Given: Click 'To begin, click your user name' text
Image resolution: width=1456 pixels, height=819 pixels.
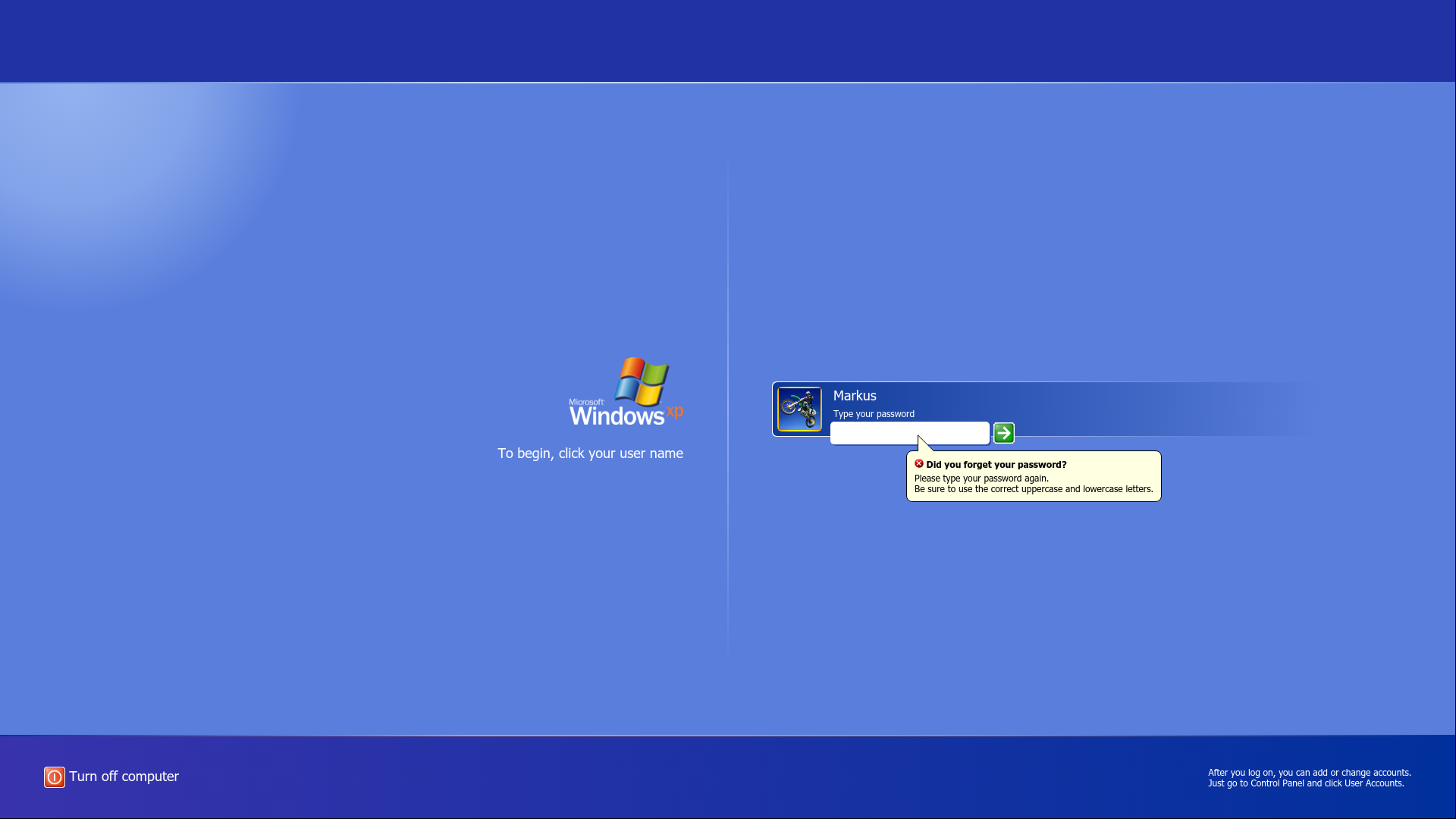Looking at the screenshot, I should click(x=590, y=453).
